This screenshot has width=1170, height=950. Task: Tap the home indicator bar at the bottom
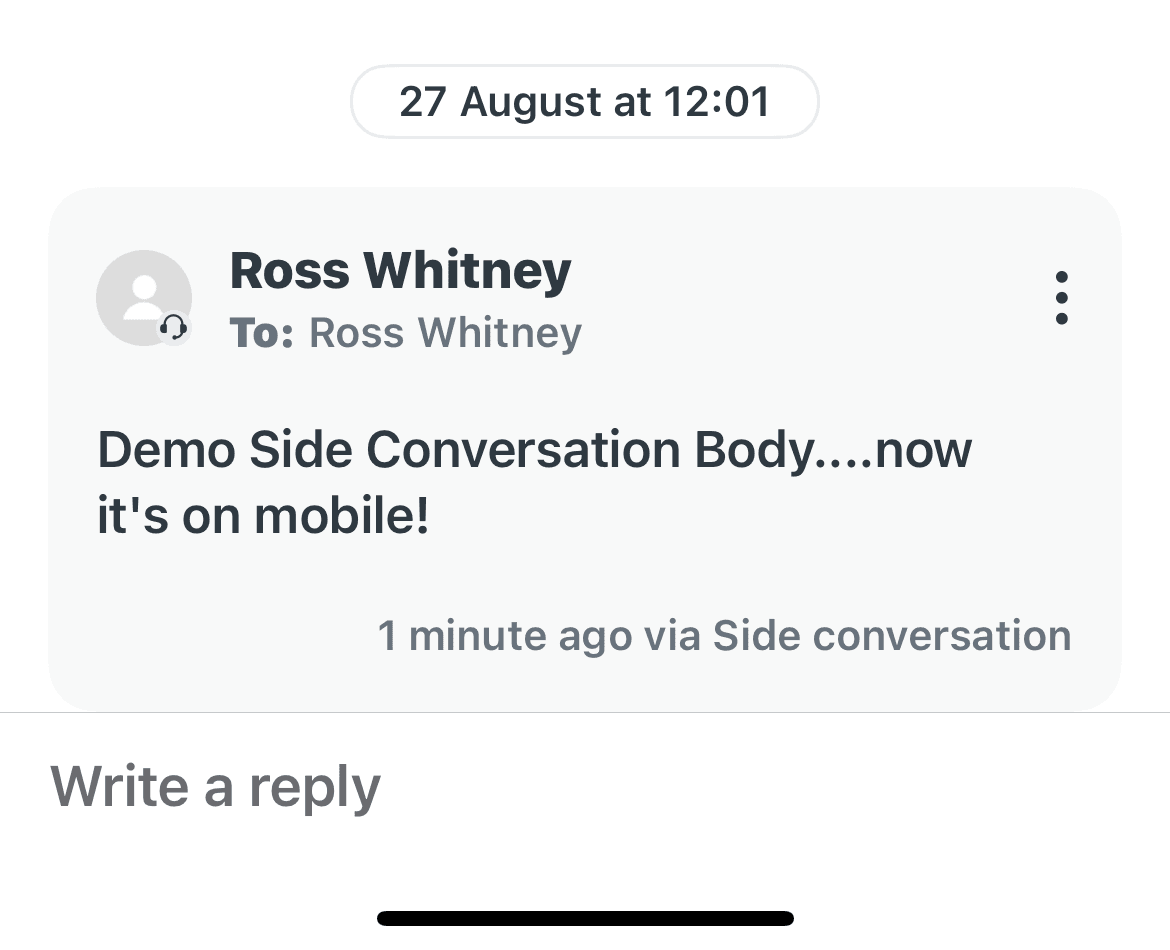584,917
